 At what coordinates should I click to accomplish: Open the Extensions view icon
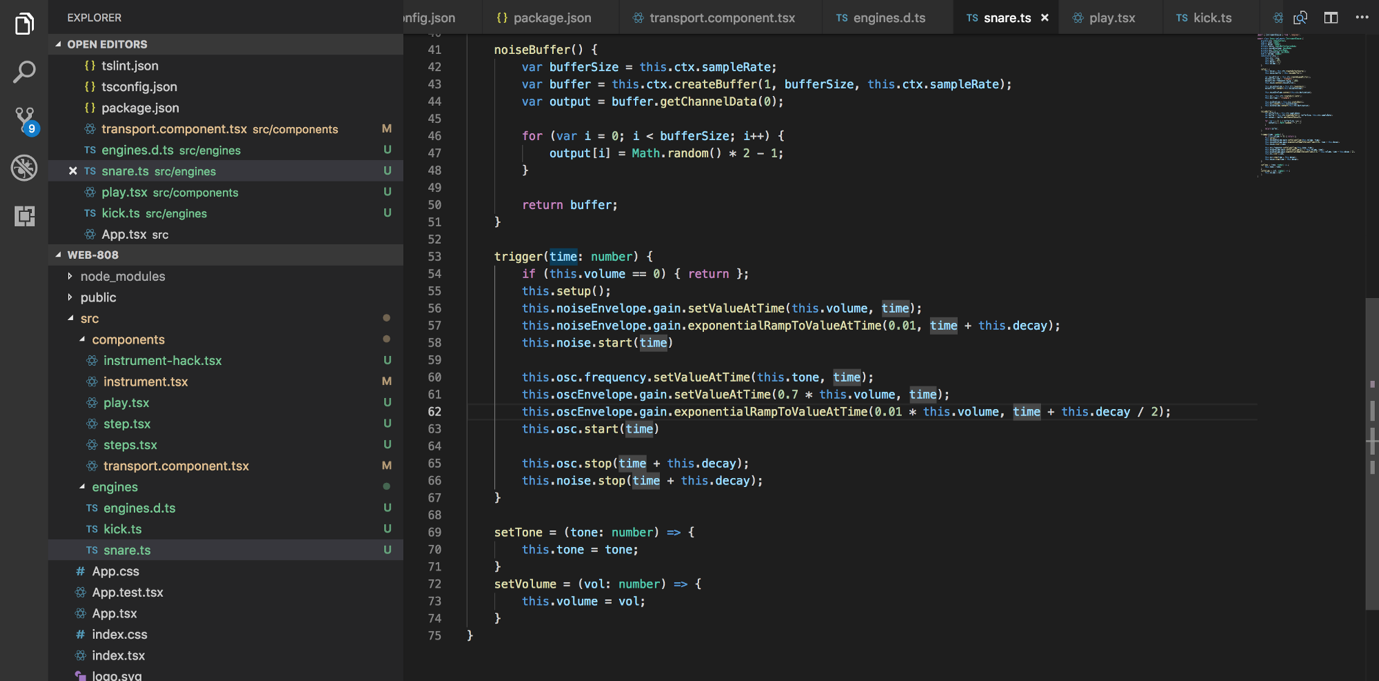[x=24, y=216]
